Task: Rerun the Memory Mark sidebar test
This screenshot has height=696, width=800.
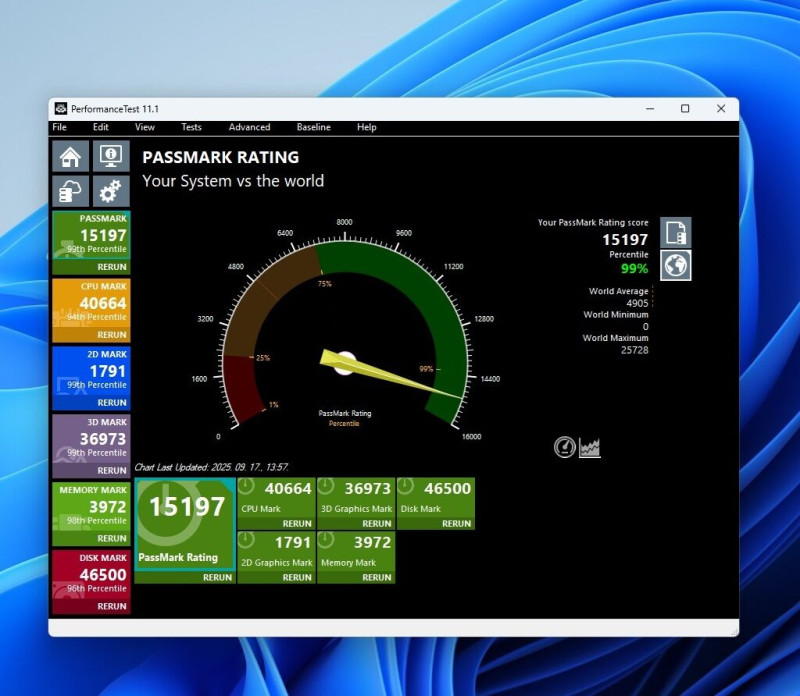Action: point(112,538)
